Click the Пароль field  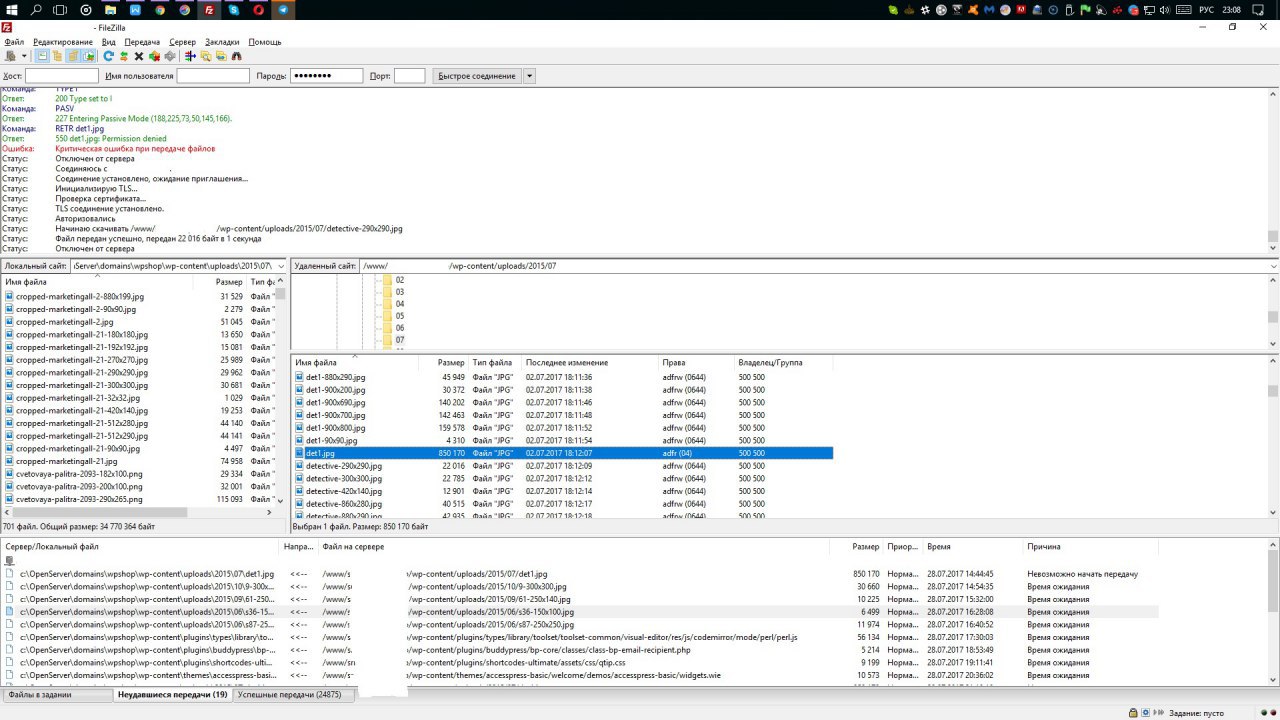pyautogui.click(x=327, y=76)
